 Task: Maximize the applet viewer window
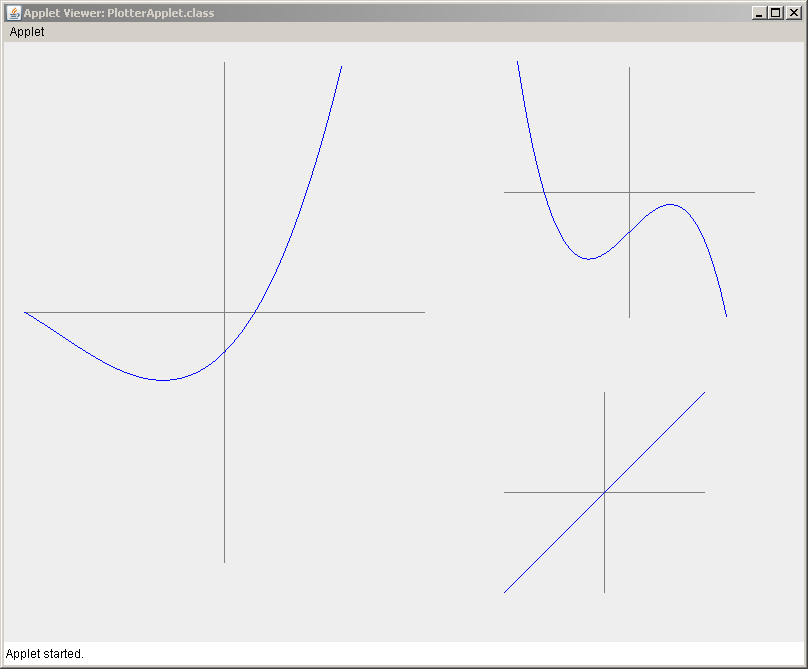pos(775,12)
